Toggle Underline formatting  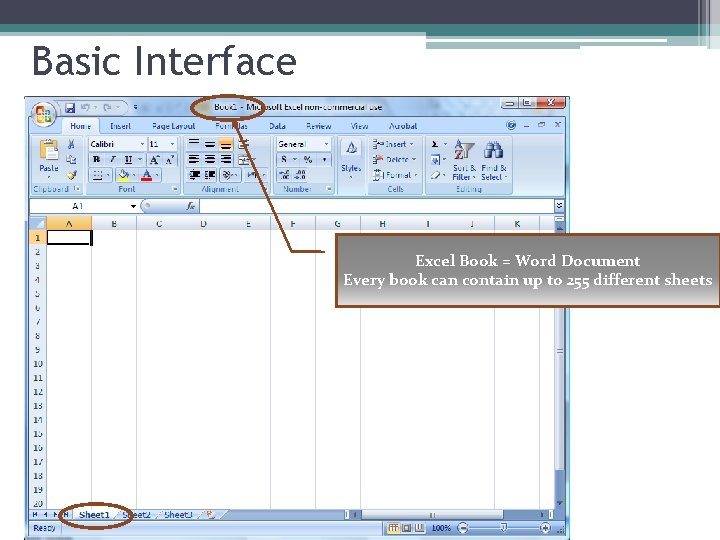click(x=128, y=159)
